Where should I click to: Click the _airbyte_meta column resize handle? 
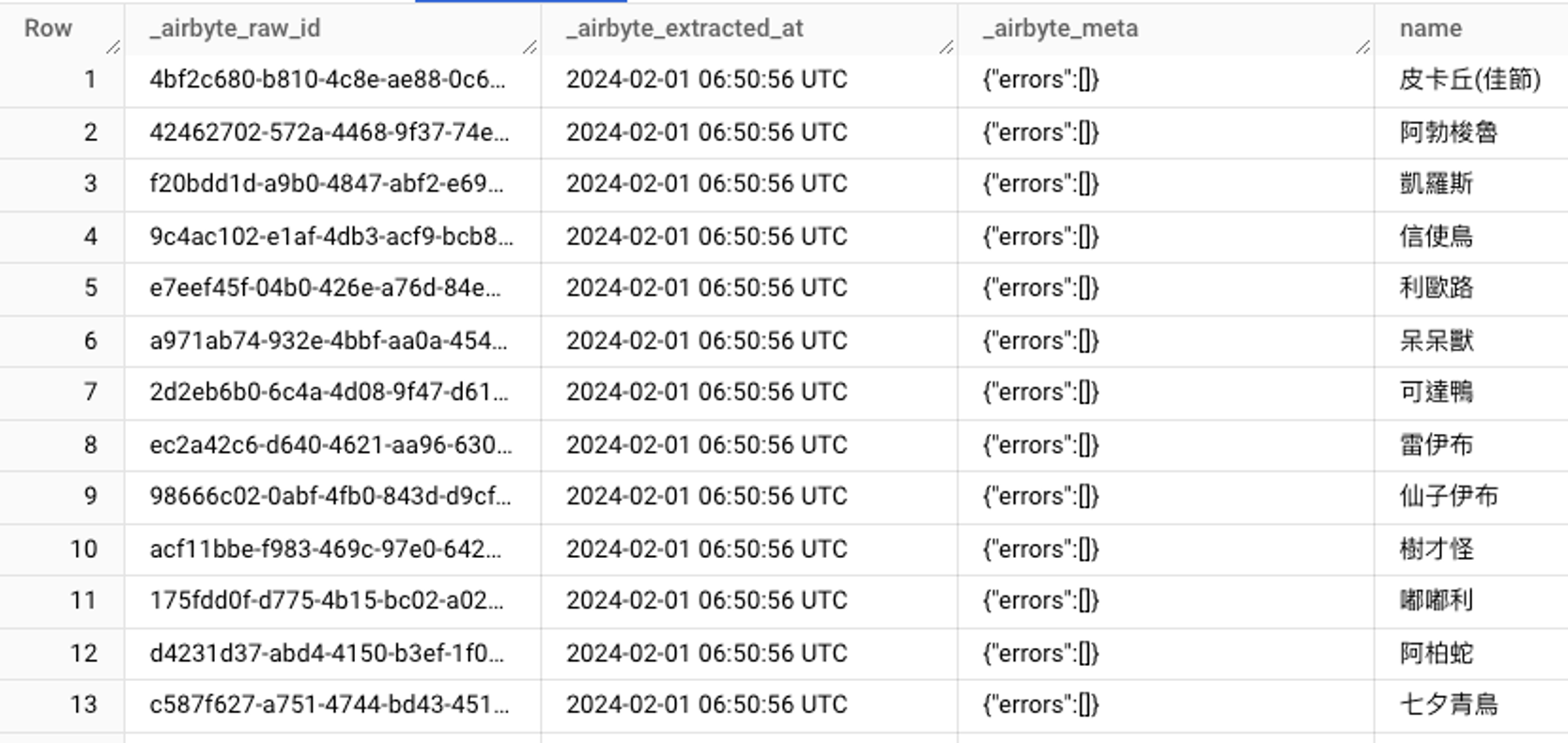[1363, 47]
